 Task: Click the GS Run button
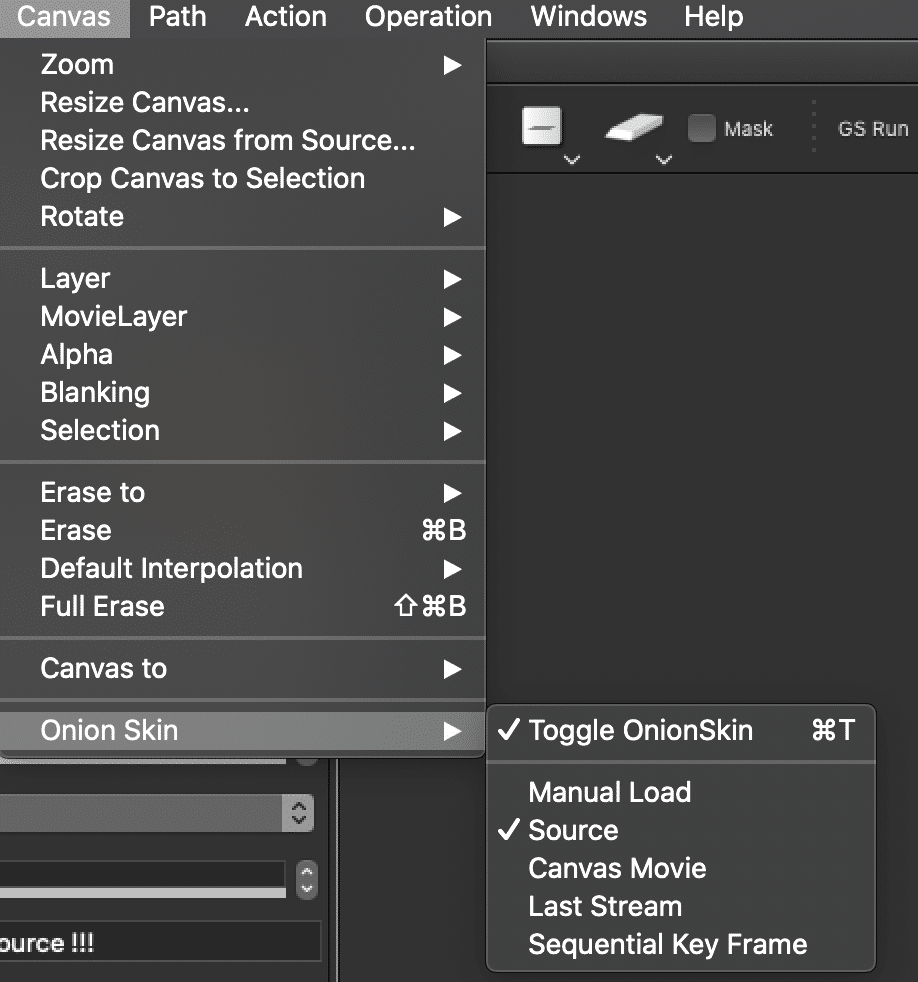[873, 129]
